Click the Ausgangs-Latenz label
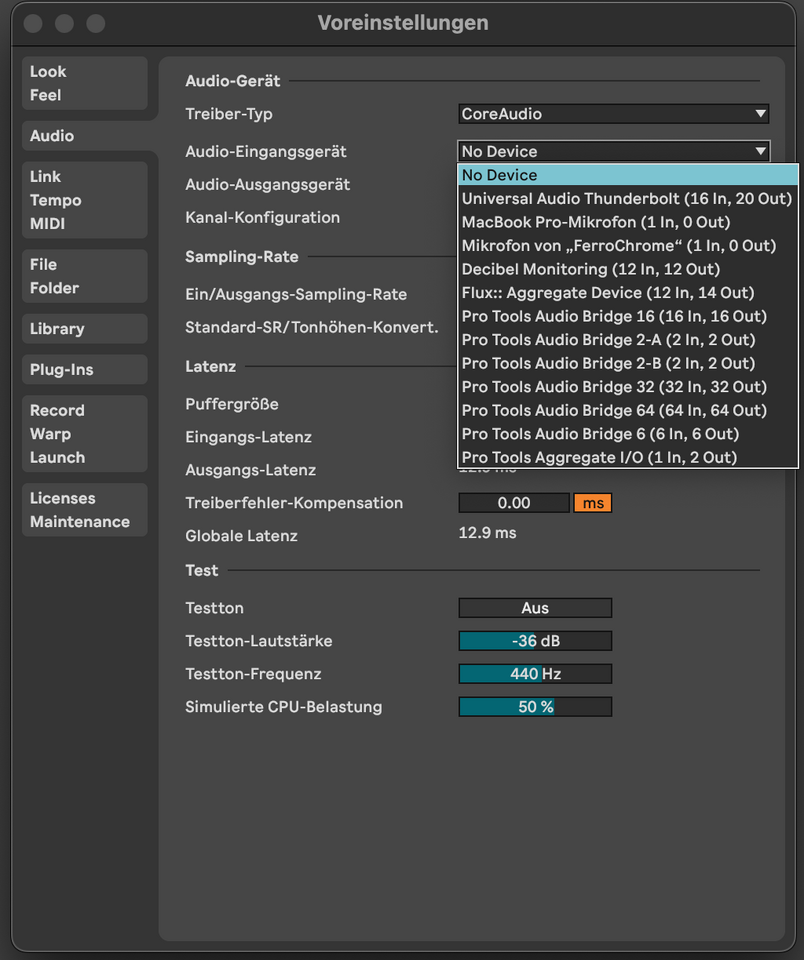This screenshot has height=960, width=804. [x=250, y=470]
